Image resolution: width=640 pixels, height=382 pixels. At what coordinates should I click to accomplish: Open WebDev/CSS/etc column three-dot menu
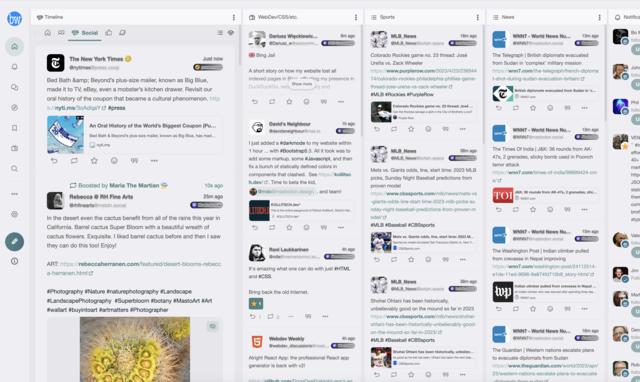click(356, 17)
